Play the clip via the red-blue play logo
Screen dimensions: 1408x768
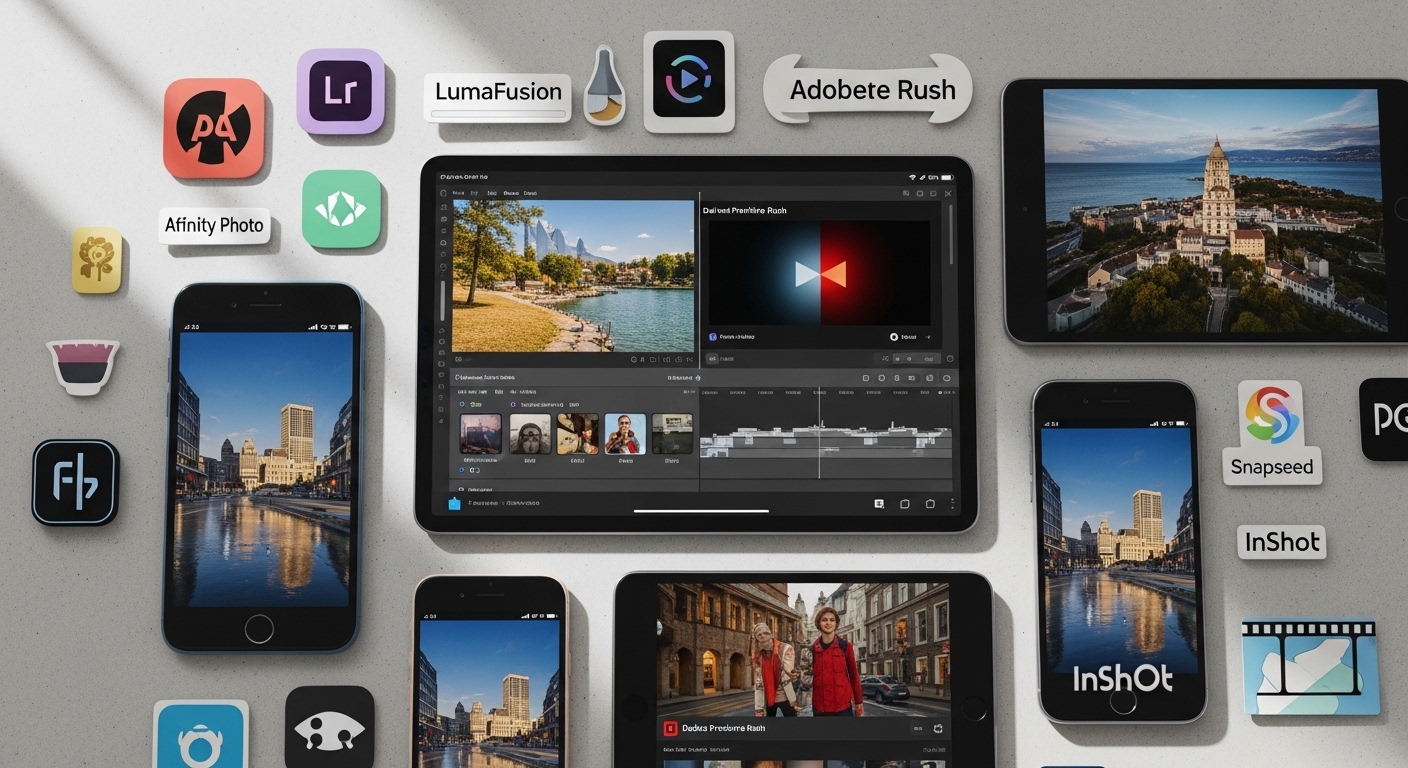[x=820, y=273]
